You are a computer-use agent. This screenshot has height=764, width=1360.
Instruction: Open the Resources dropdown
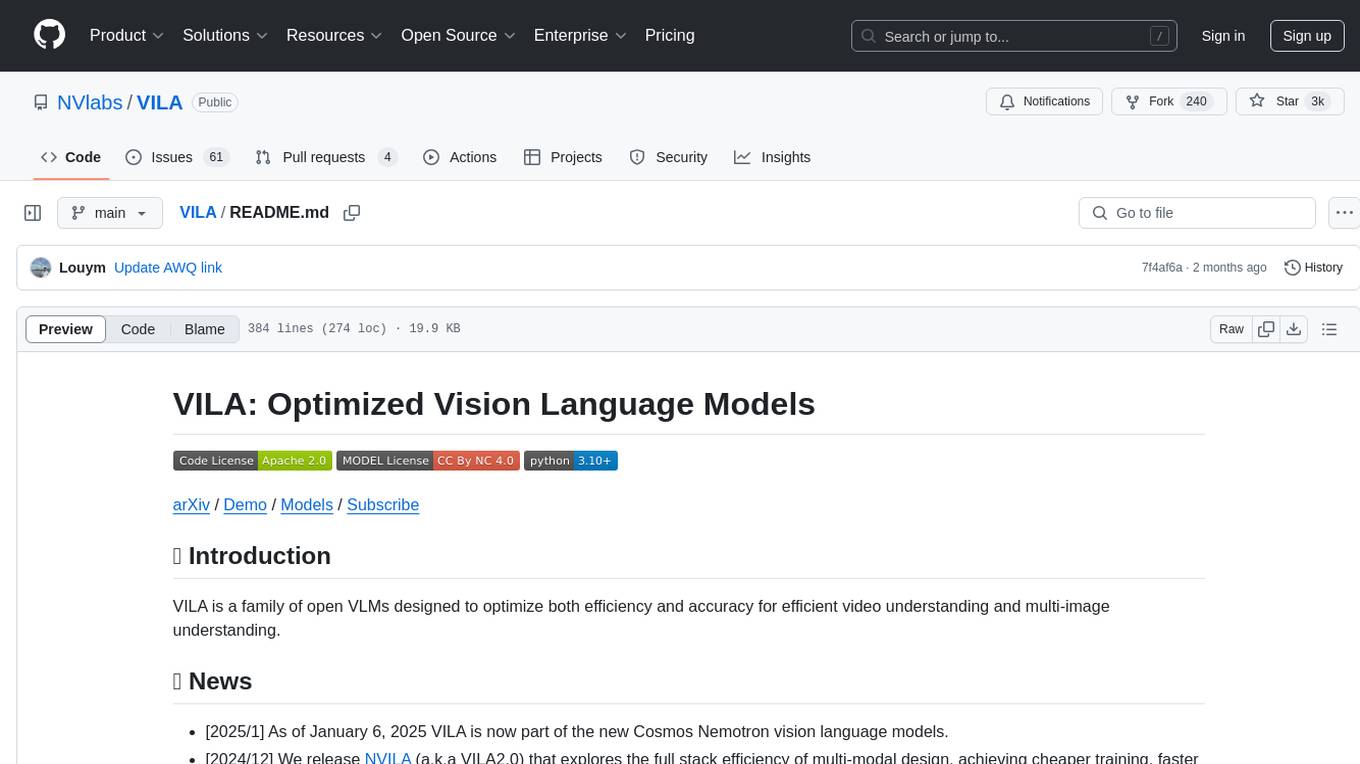(x=335, y=35)
